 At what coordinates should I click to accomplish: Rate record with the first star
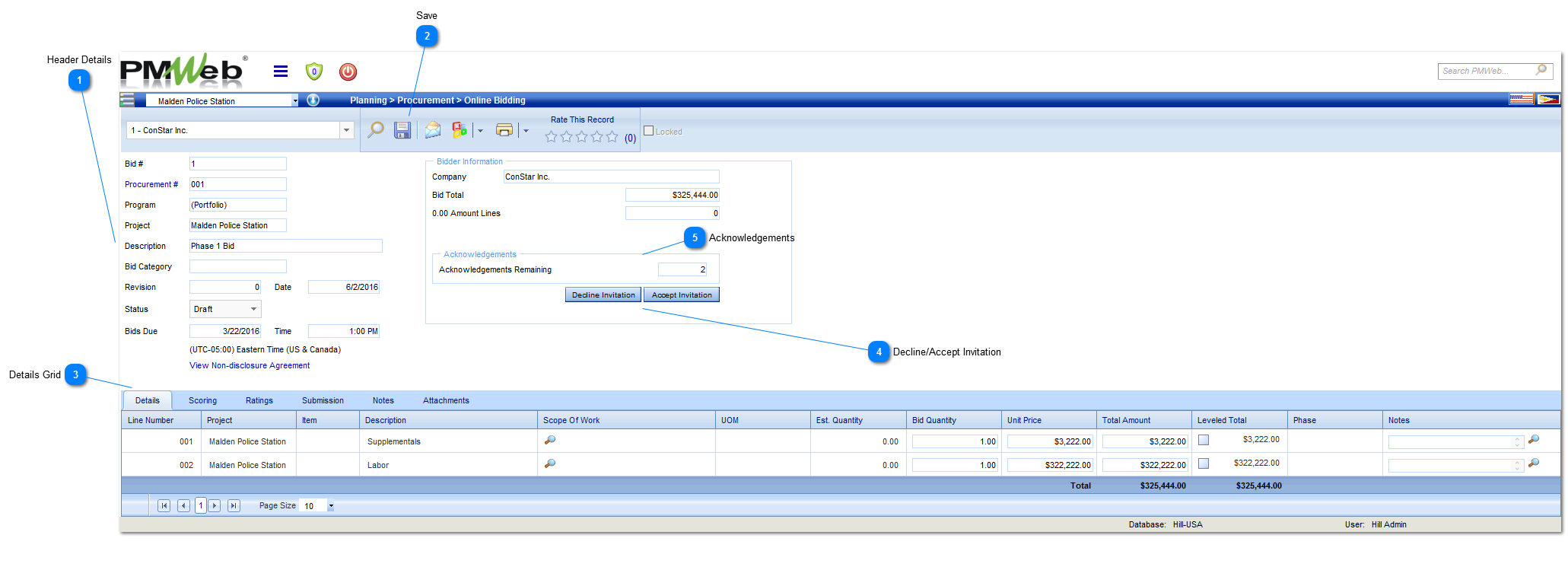tap(552, 137)
